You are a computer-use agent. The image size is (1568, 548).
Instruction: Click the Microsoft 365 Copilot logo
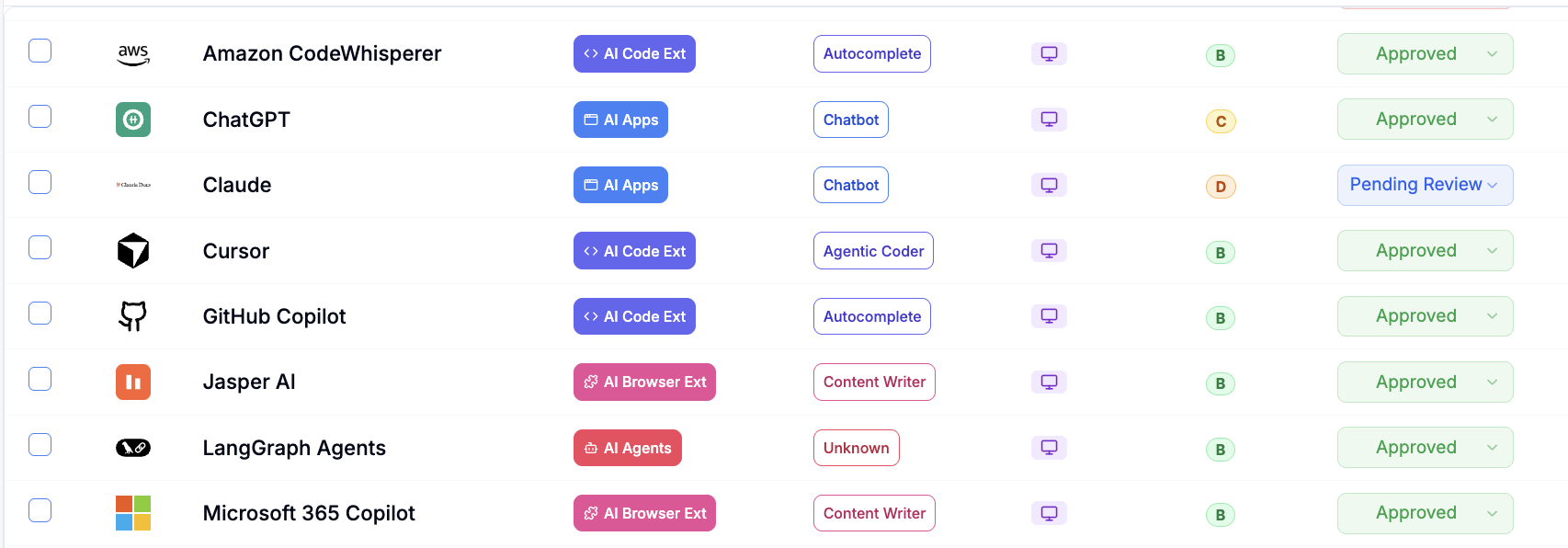[x=133, y=513]
